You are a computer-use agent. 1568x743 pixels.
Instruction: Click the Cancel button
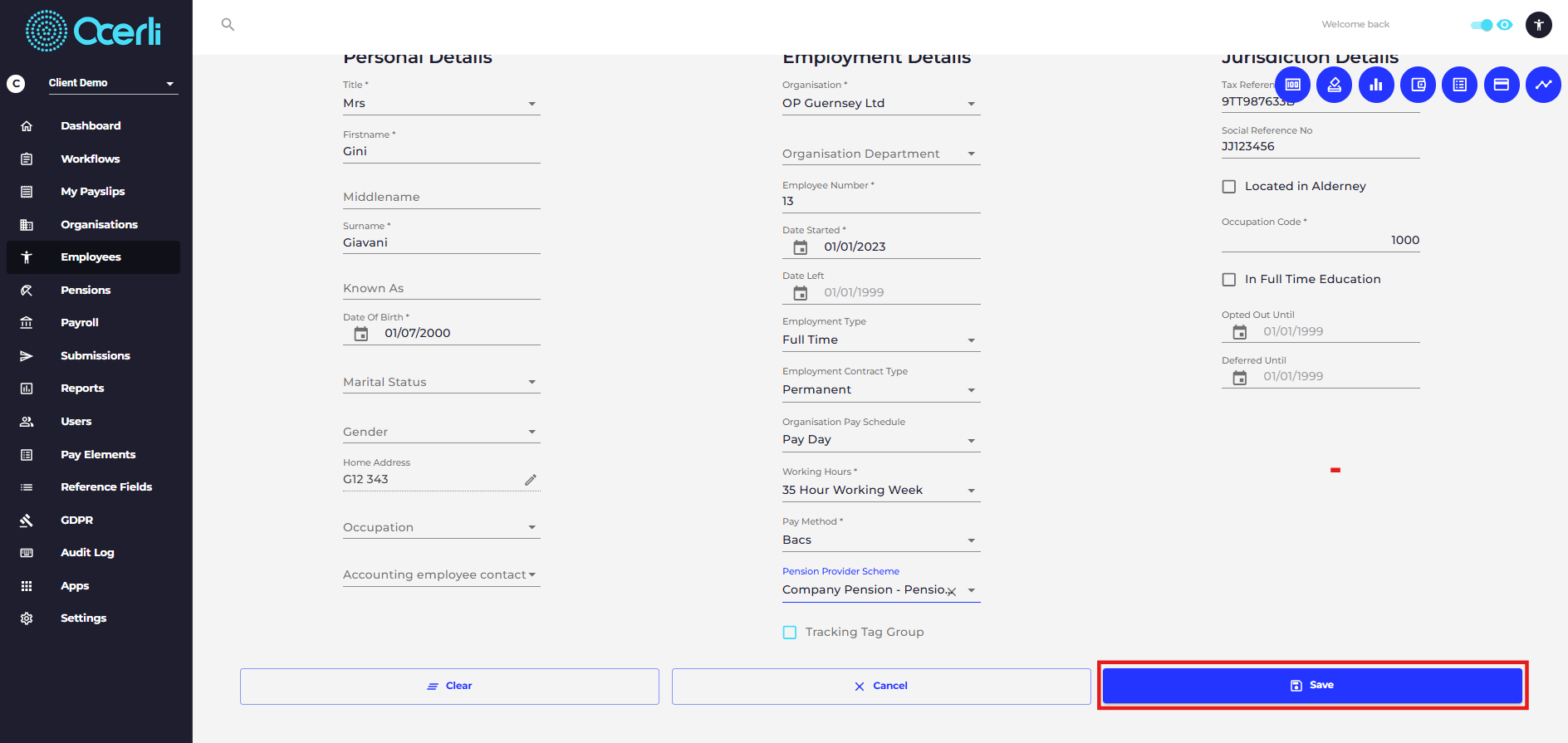coord(881,687)
